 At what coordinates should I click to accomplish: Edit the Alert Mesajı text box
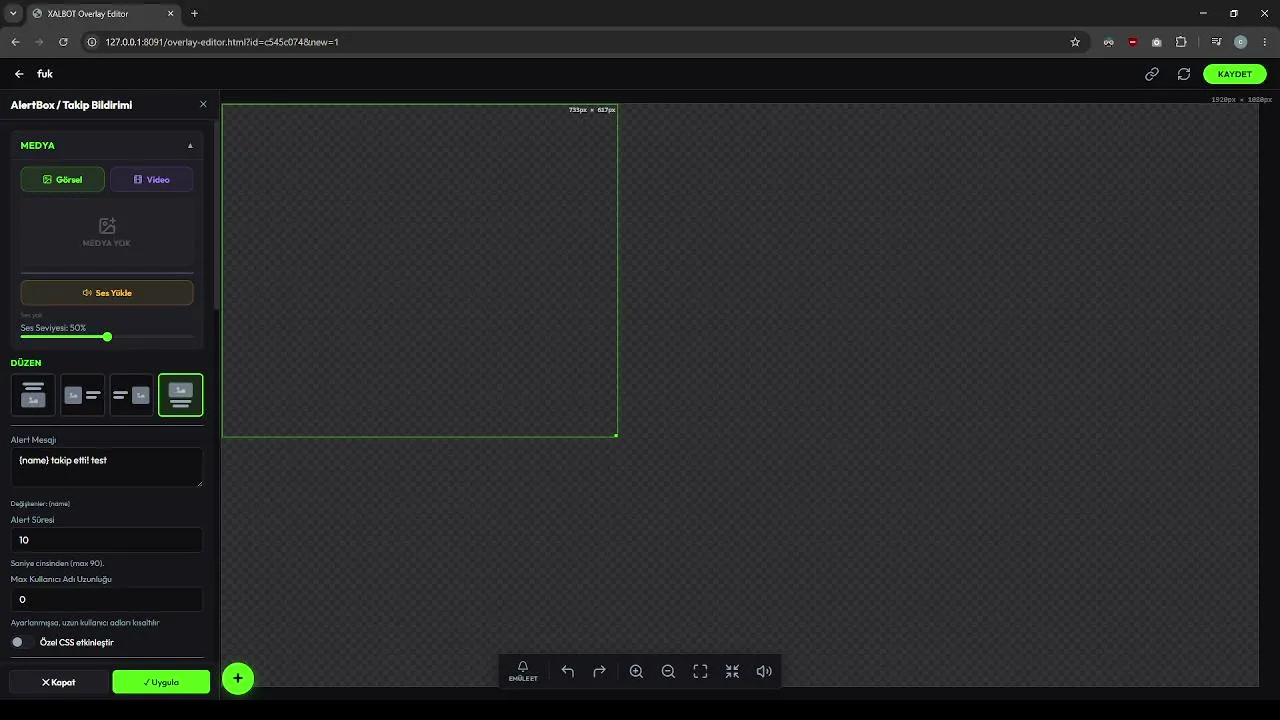coord(107,467)
